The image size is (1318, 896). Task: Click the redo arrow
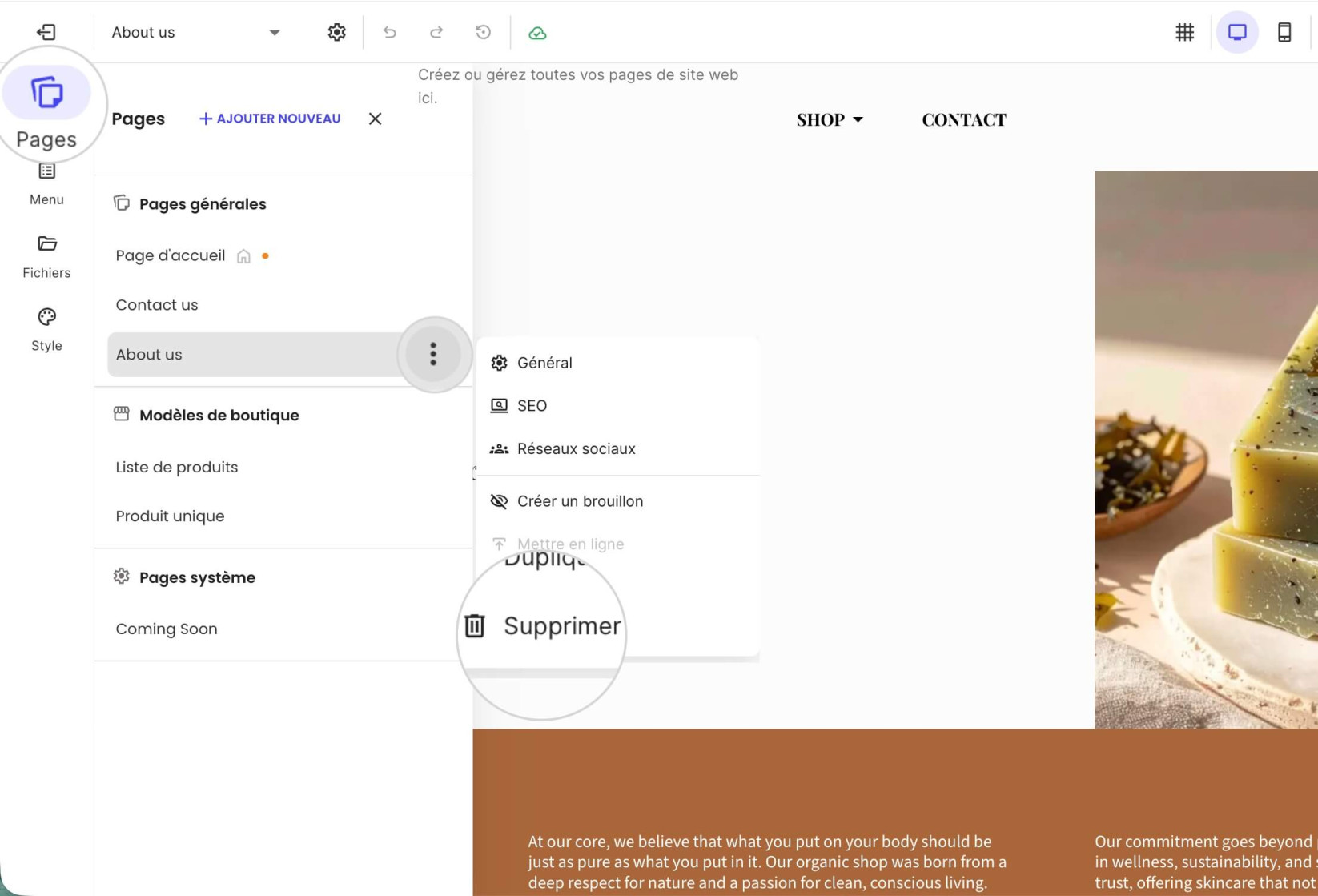tap(436, 32)
